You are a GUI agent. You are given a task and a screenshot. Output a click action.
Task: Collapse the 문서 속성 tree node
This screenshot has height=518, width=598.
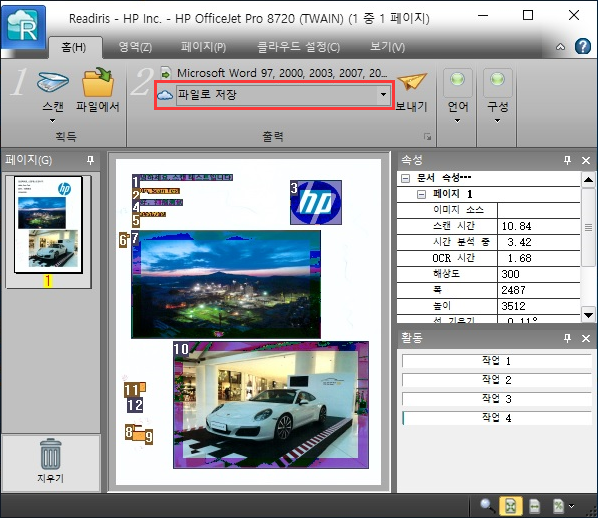point(406,178)
